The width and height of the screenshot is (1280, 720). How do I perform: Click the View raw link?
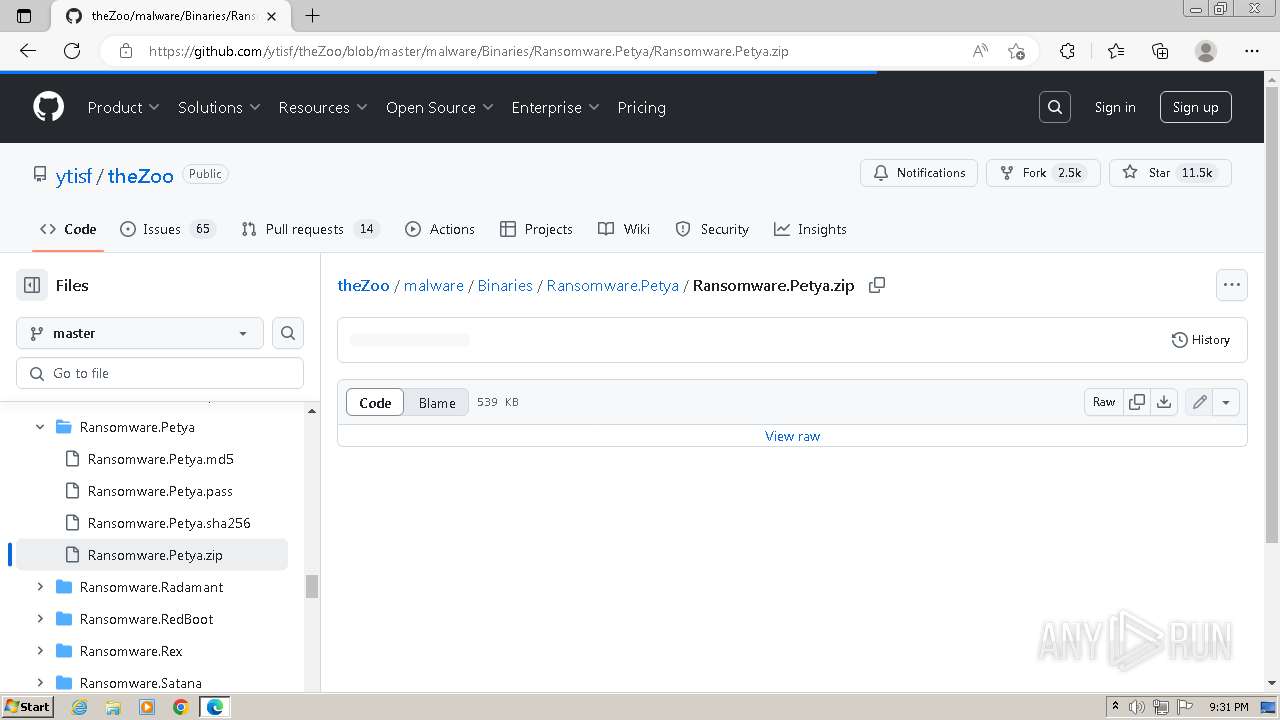point(792,436)
